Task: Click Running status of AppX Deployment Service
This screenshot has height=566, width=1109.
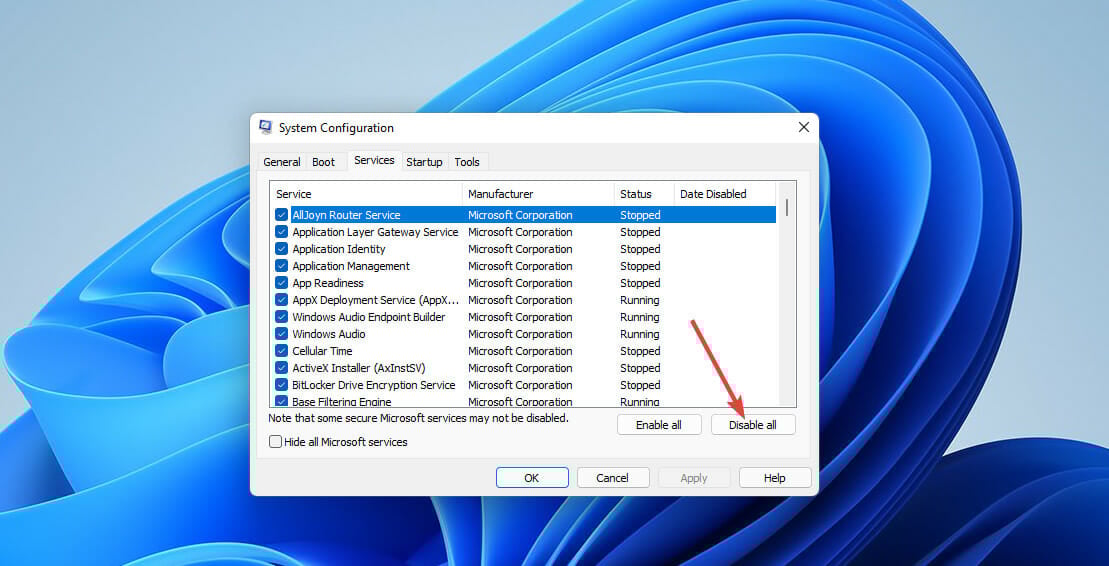Action: (639, 300)
